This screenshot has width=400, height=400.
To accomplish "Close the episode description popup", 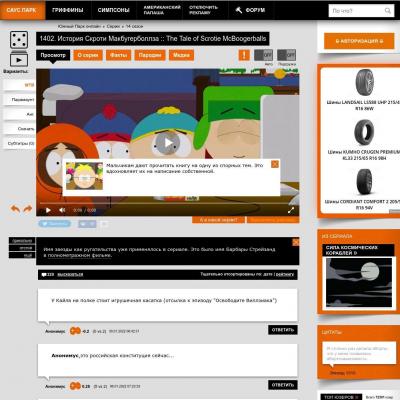I will (275, 164).
